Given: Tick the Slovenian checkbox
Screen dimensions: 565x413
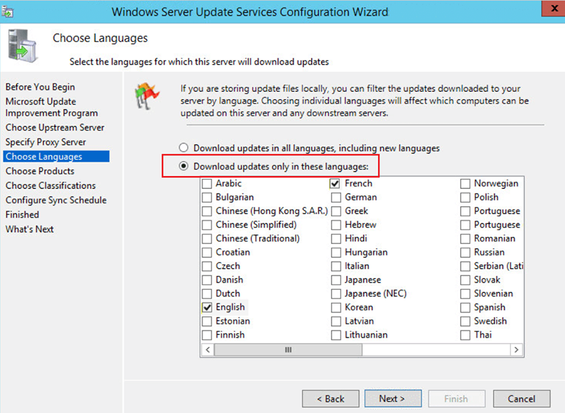Looking at the screenshot, I should pos(465,294).
